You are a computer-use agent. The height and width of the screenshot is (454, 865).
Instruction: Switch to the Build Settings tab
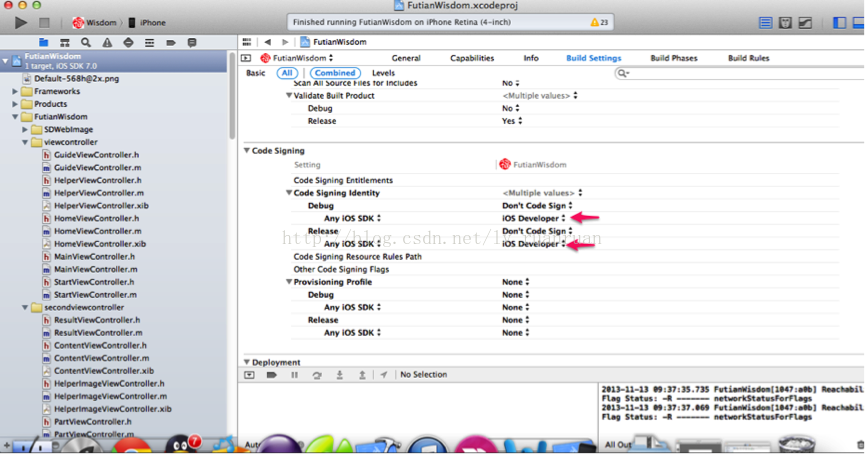pyautogui.click(x=594, y=58)
